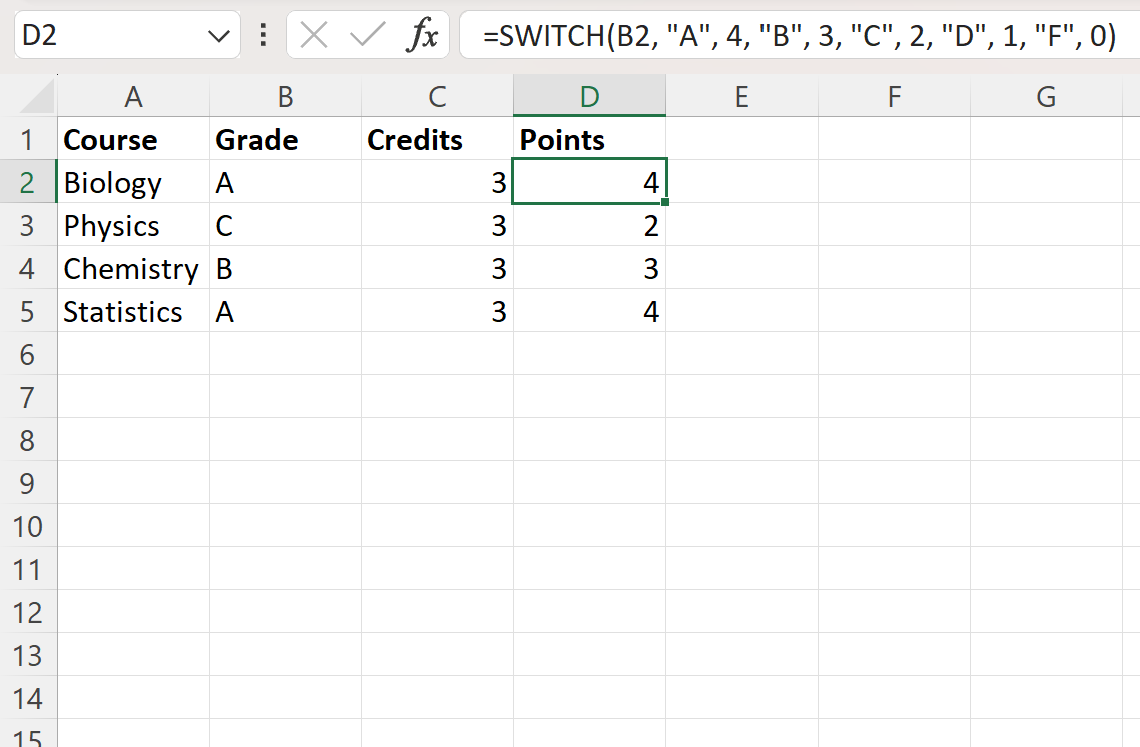
Task: Click the SWITCH formula in the formula bar
Action: [799, 36]
